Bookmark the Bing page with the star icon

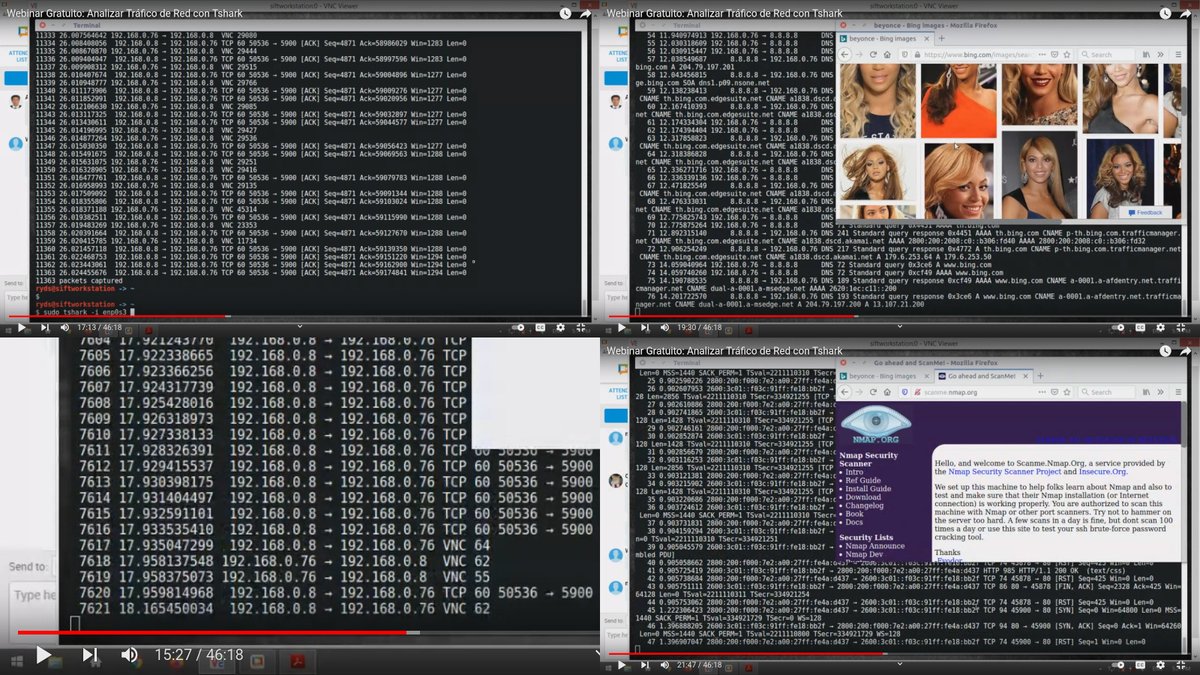pyautogui.click(x=1067, y=54)
